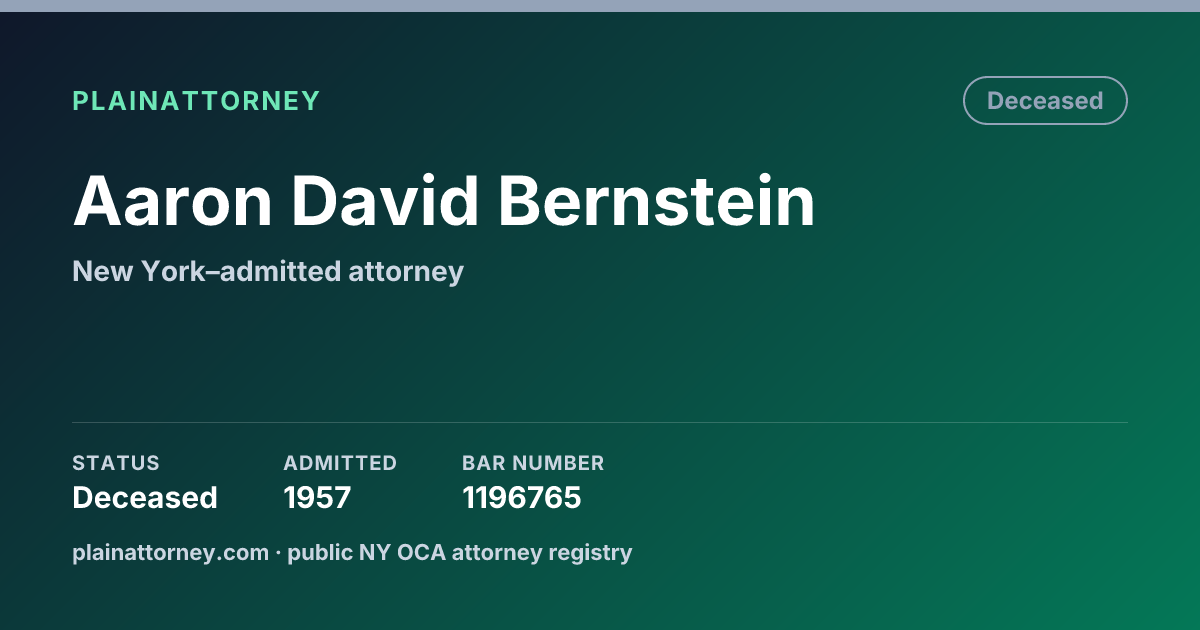Image resolution: width=1200 pixels, height=630 pixels.
Task: Click the gray strip along the top edge
Action: [x=600, y=6]
